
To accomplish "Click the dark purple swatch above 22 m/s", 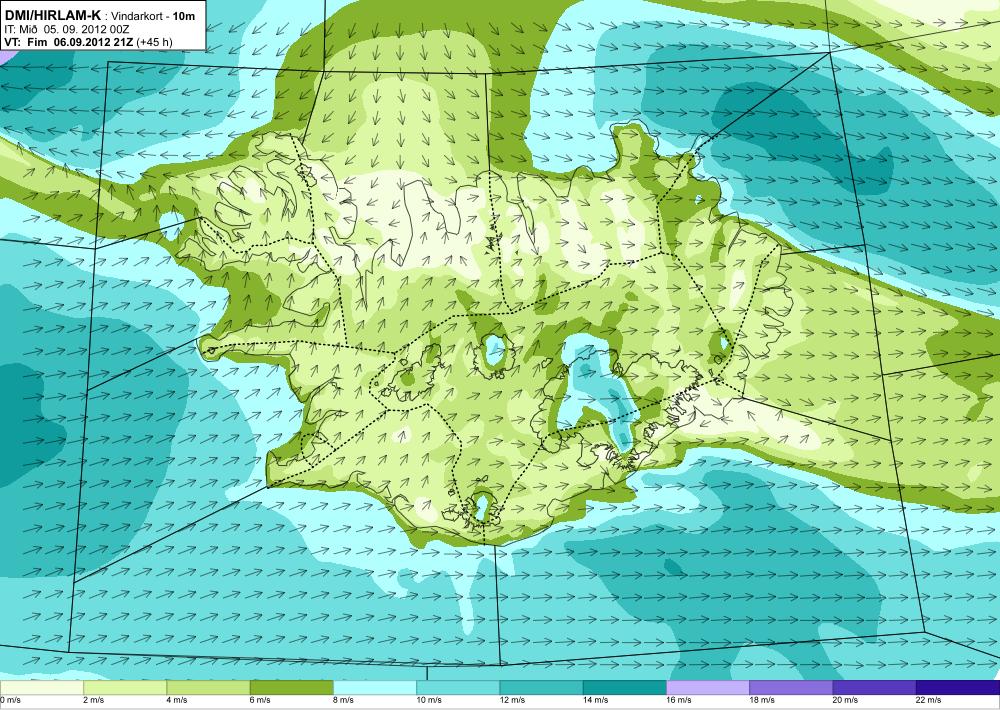I will 958,688.
